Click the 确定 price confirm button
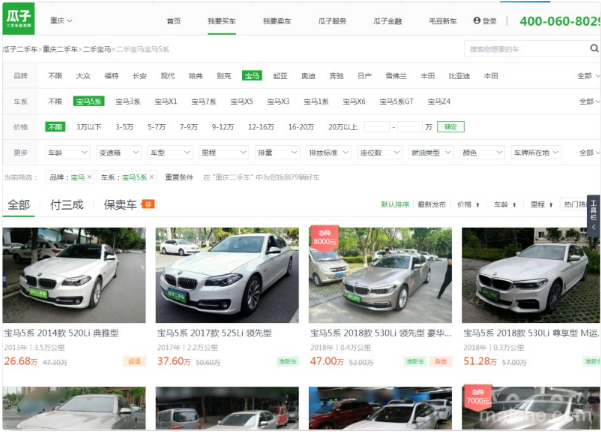This screenshot has width=601, height=432. 451,127
